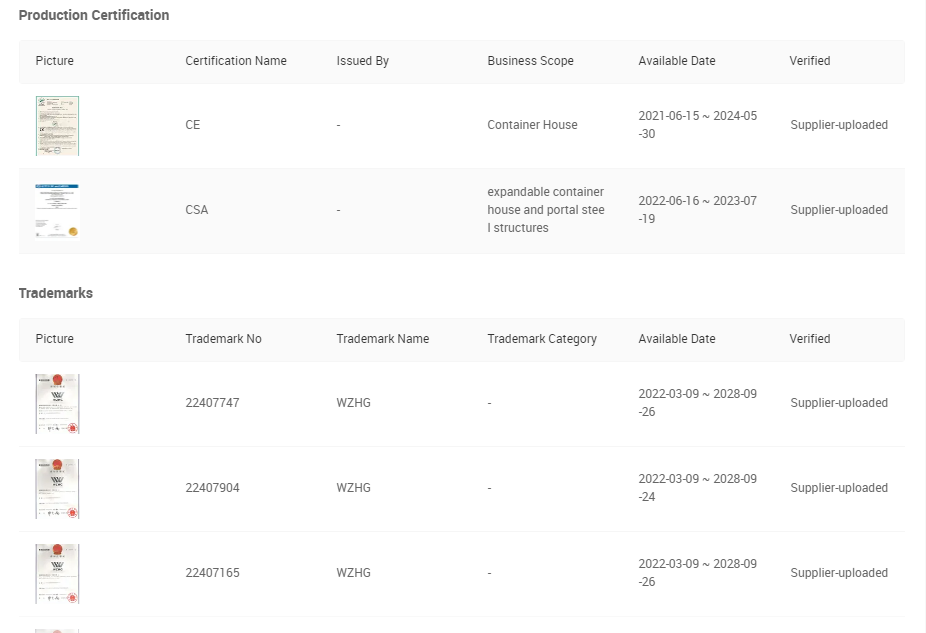Click the Container House business scope cell
Screen dimensions: 926x633
click(532, 125)
